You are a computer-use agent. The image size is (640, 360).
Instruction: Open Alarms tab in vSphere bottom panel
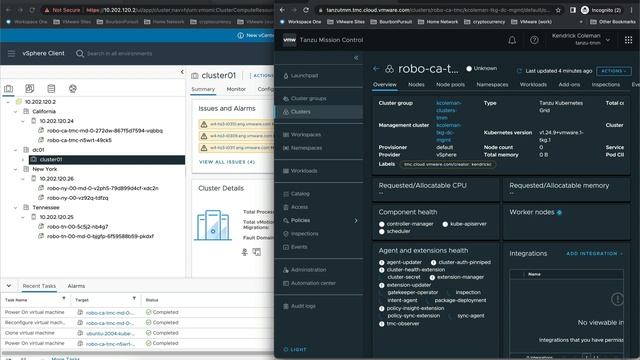click(x=76, y=286)
